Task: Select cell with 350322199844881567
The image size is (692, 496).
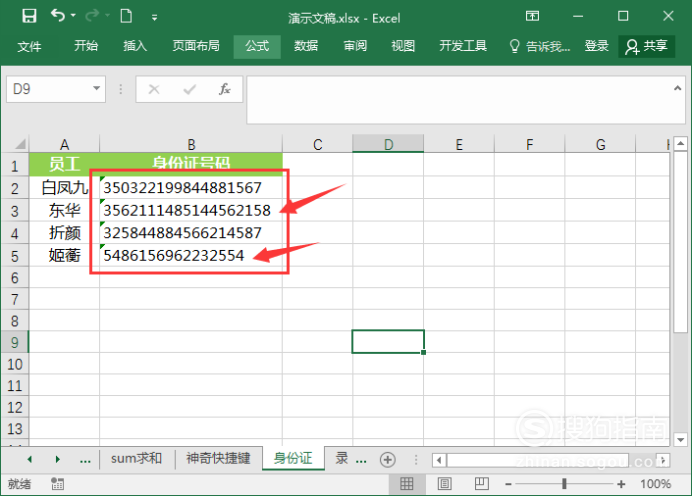Action: pos(191,188)
